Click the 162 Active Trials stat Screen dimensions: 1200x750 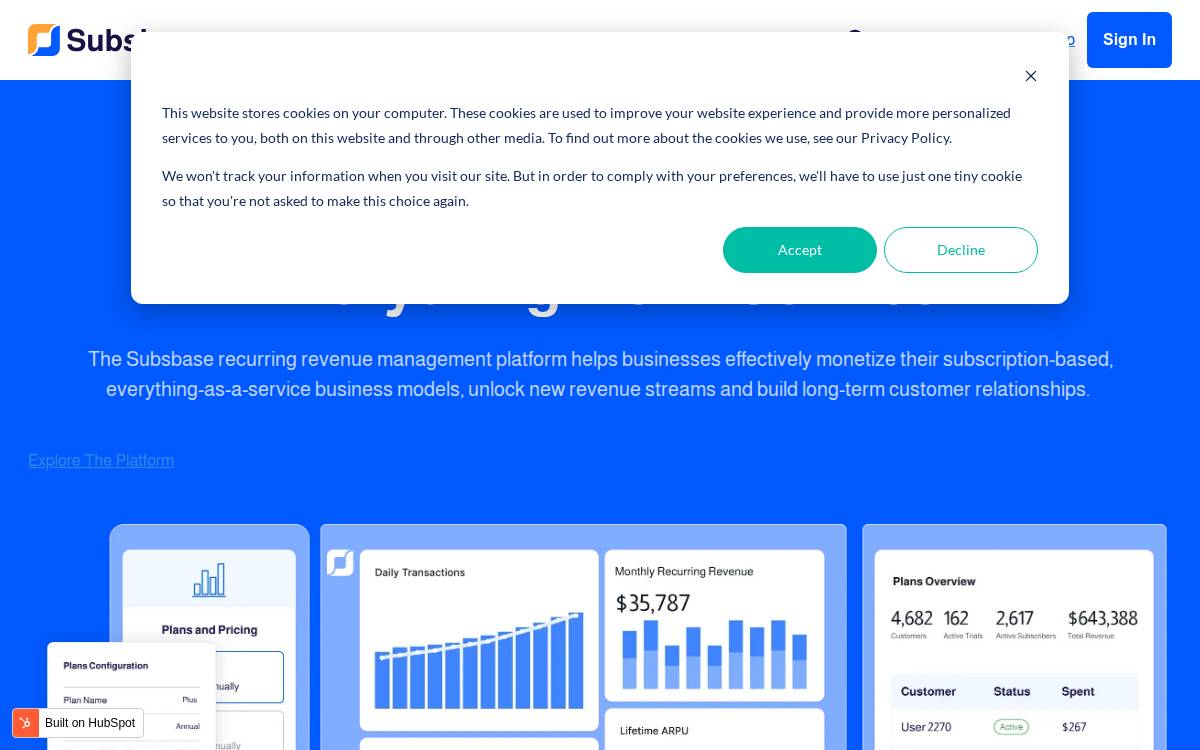pos(962,623)
